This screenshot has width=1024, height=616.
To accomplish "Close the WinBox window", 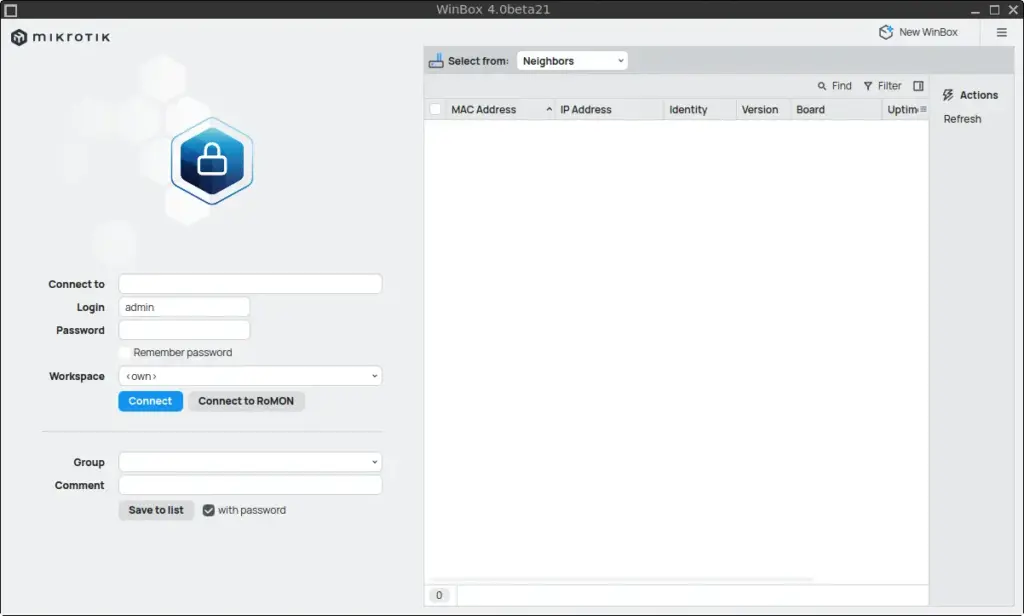I will 1013,10.
